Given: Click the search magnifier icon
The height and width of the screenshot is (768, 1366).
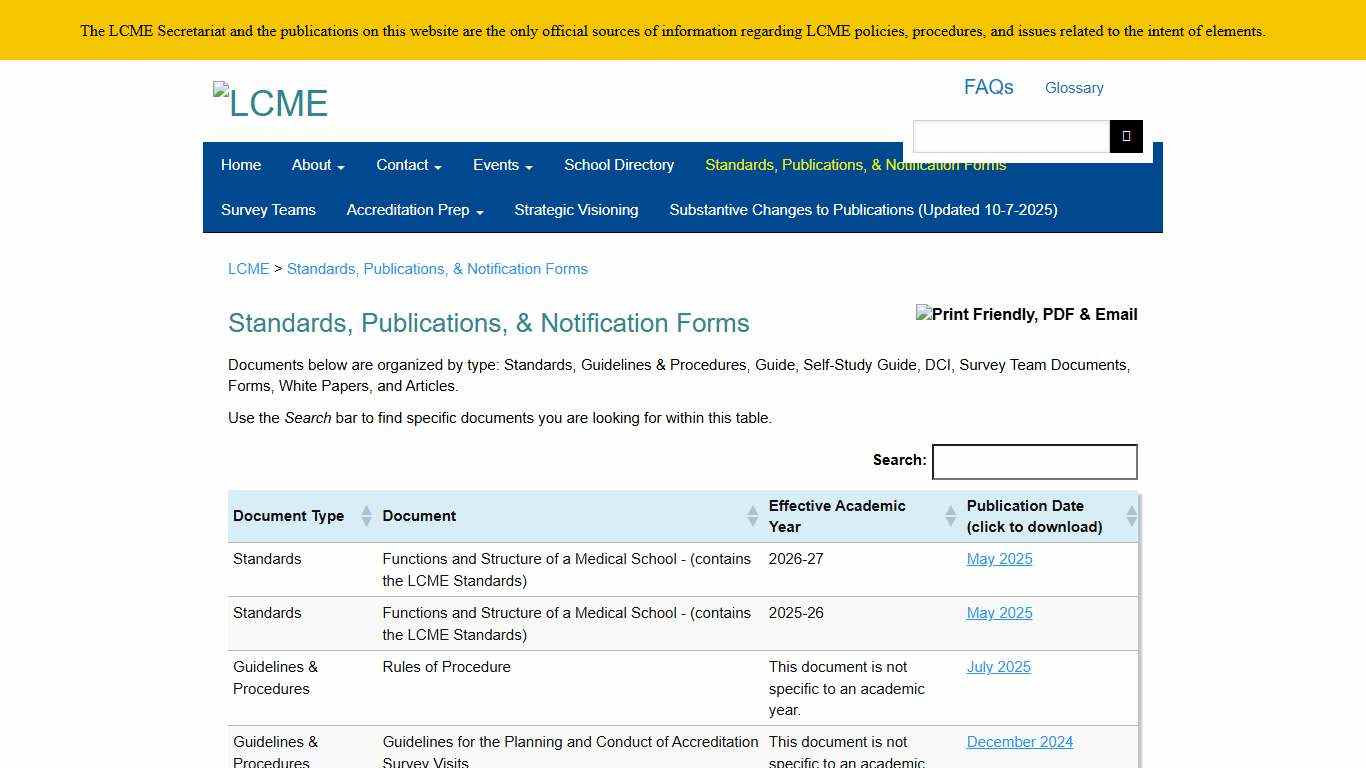Looking at the screenshot, I should [x=1126, y=136].
